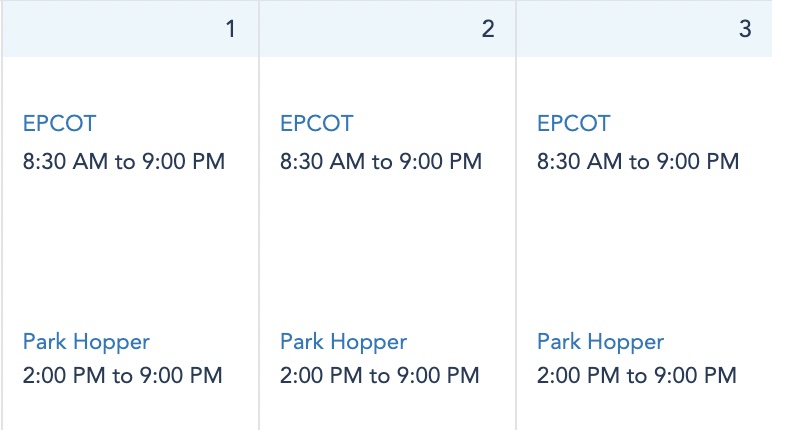Click Park Hopper 2:00 PM hours, day 3
The image size is (790, 430).
pyautogui.click(x=637, y=377)
